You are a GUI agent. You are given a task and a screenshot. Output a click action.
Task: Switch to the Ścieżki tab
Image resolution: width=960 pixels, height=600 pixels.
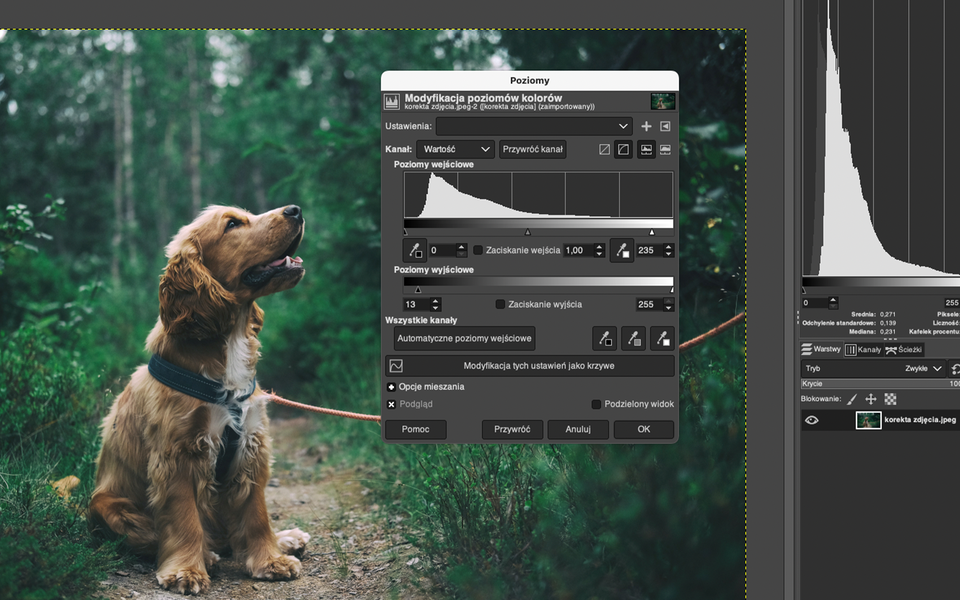tap(902, 350)
